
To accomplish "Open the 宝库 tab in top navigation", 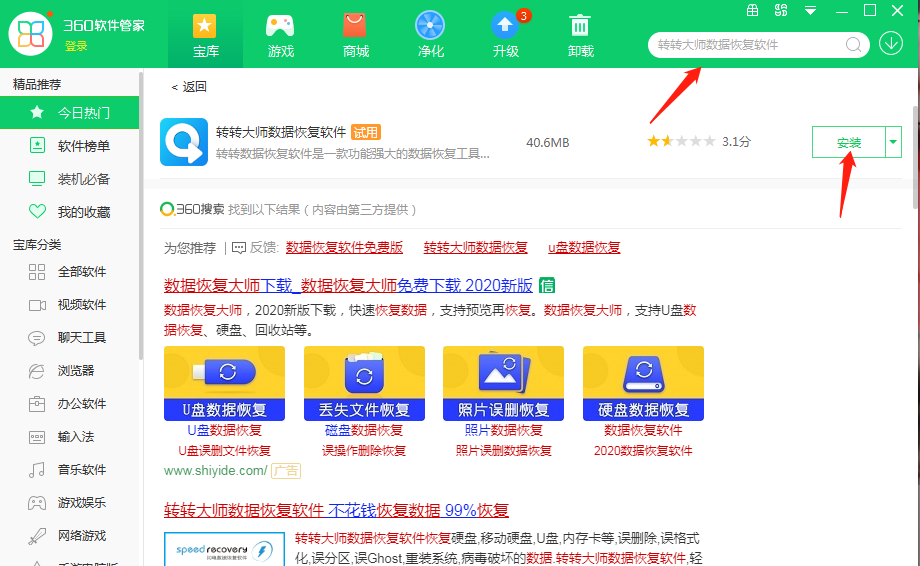I will pyautogui.click(x=205, y=34).
